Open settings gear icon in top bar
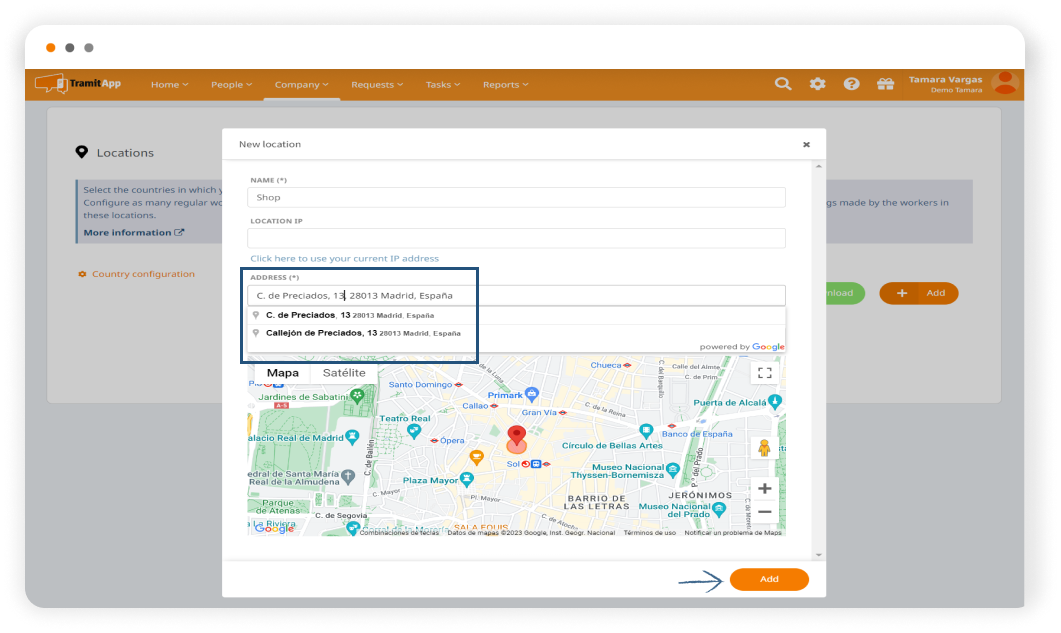 (x=817, y=84)
